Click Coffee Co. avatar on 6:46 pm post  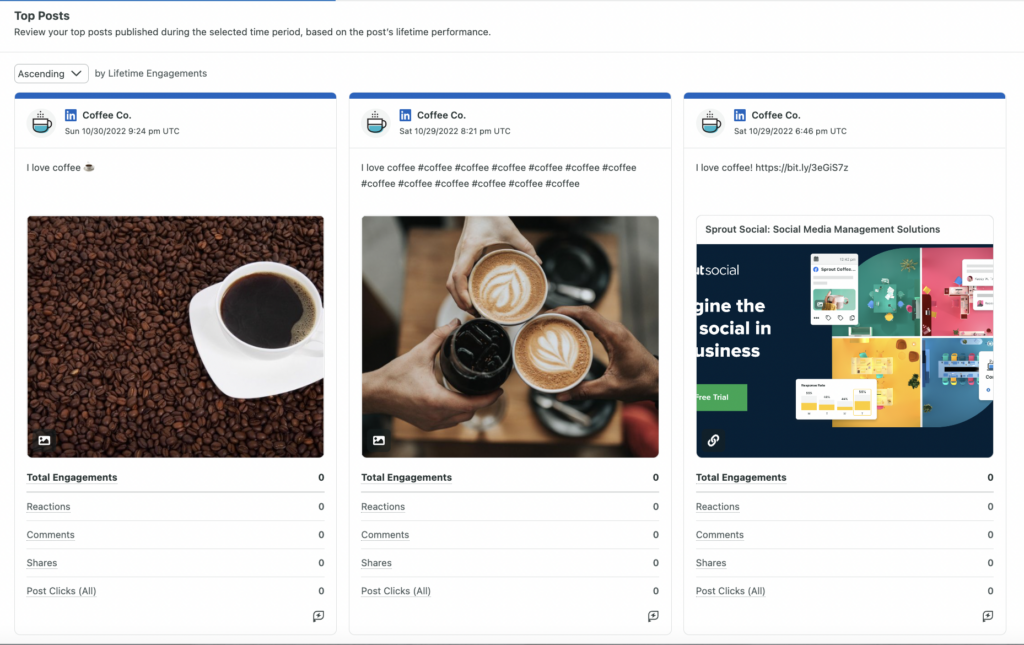click(x=711, y=122)
